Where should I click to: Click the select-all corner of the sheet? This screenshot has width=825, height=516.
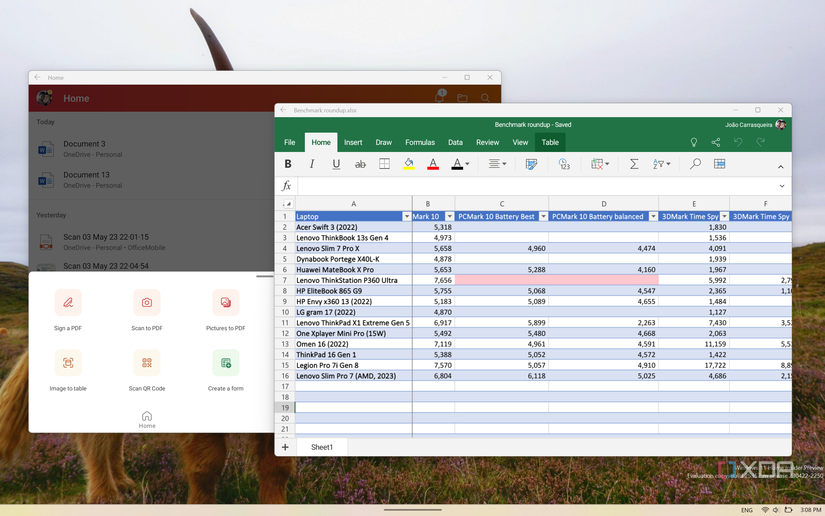click(x=287, y=204)
